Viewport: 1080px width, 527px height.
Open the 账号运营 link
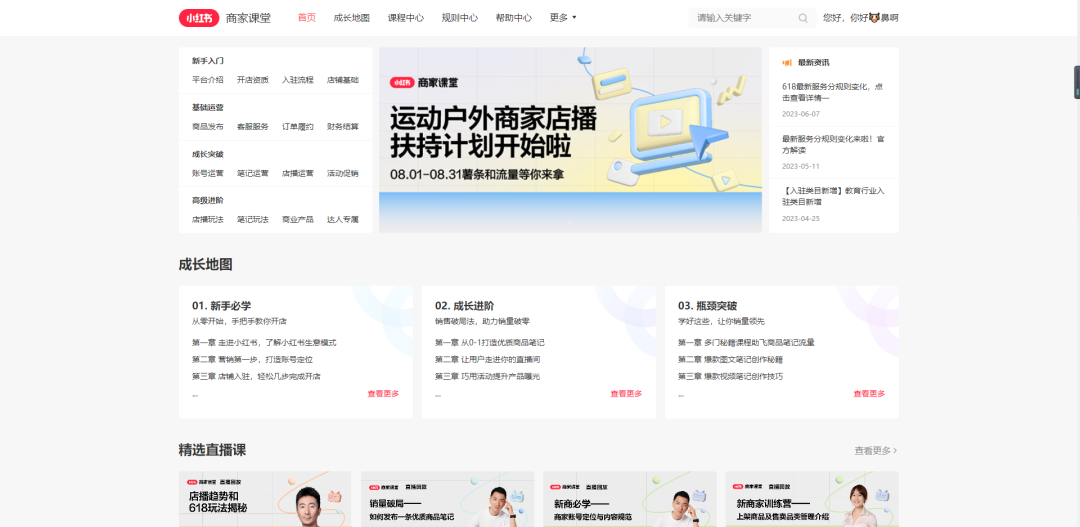(207, 174)
